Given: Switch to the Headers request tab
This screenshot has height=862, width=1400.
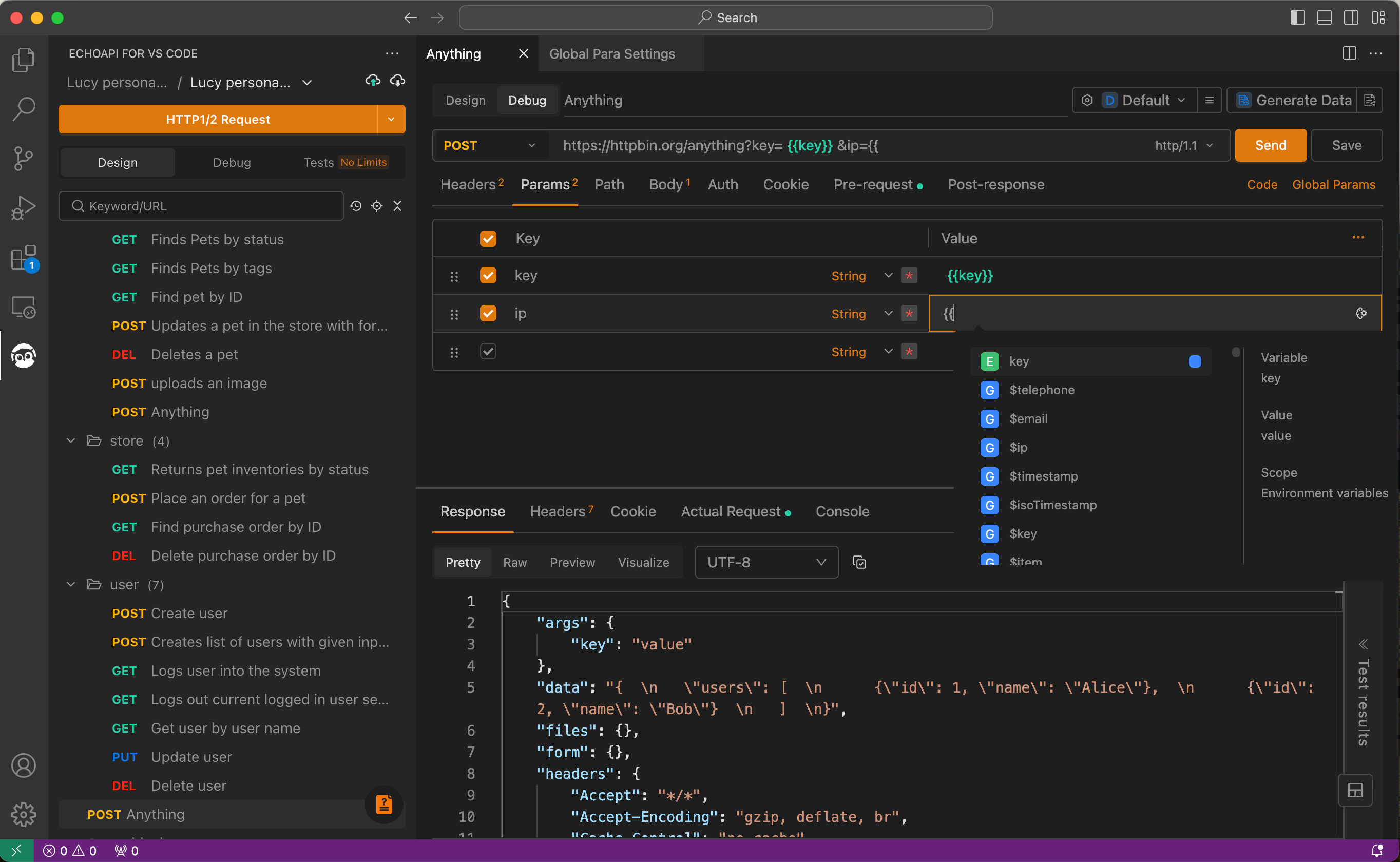Looking at the screenshot, I should (x=472, y=184).
